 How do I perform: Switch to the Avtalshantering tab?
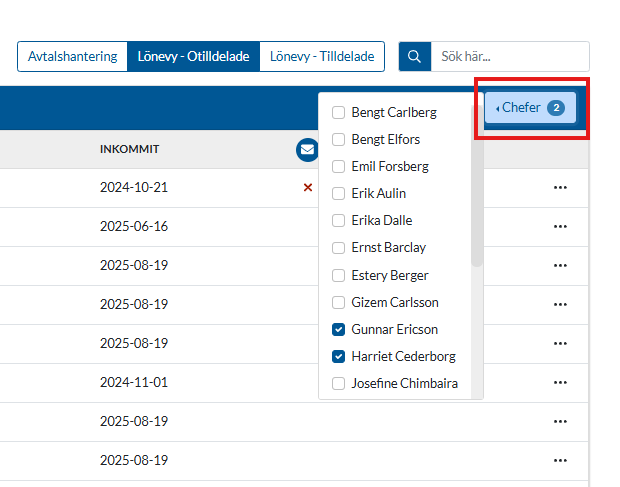pos(72,57)
